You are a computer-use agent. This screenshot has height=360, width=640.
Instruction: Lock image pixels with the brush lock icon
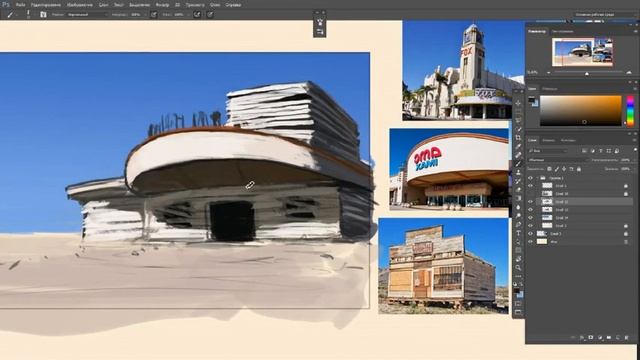click(x=557, y=169)
